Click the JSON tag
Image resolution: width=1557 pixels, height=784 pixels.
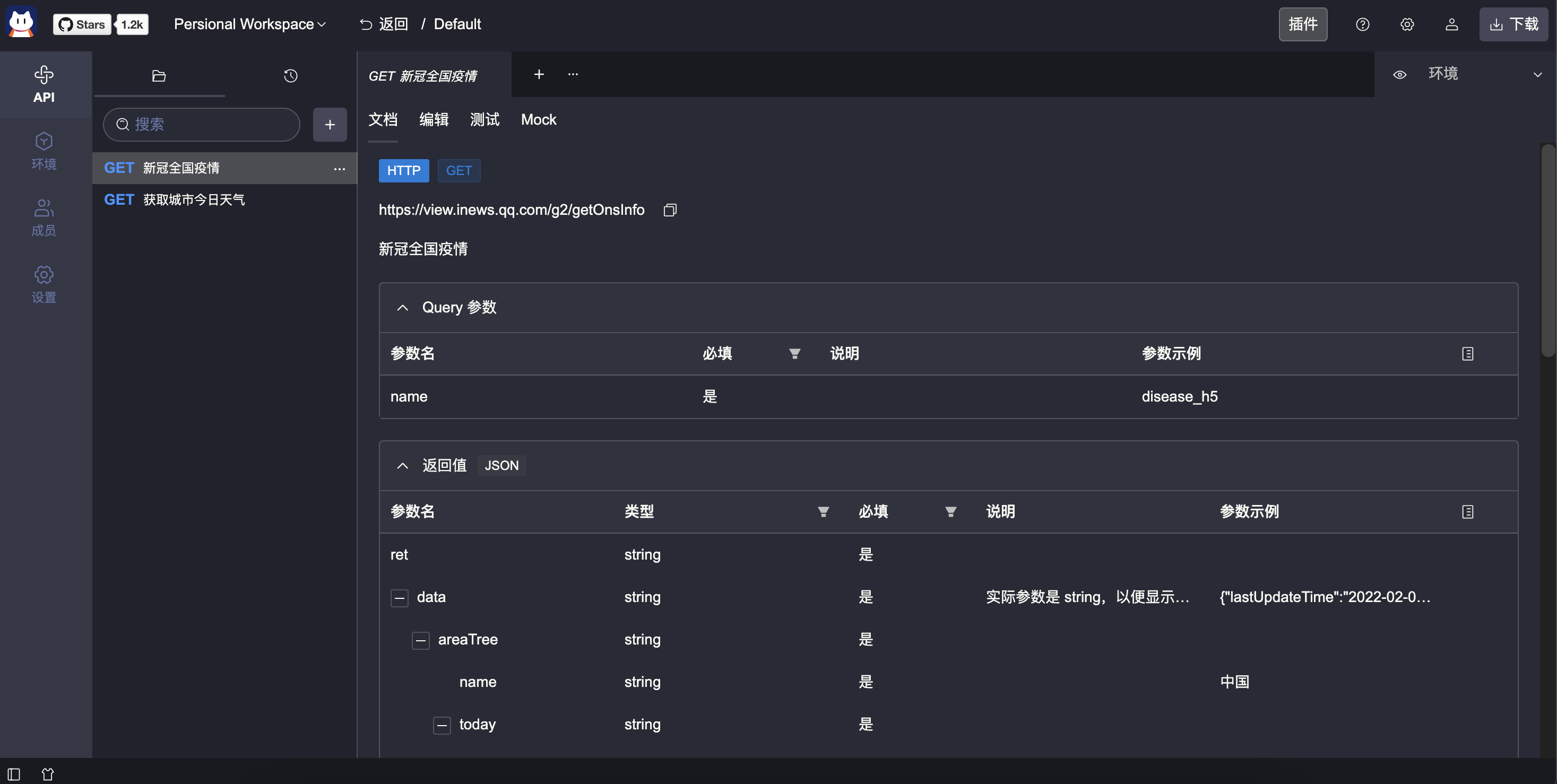501,465
